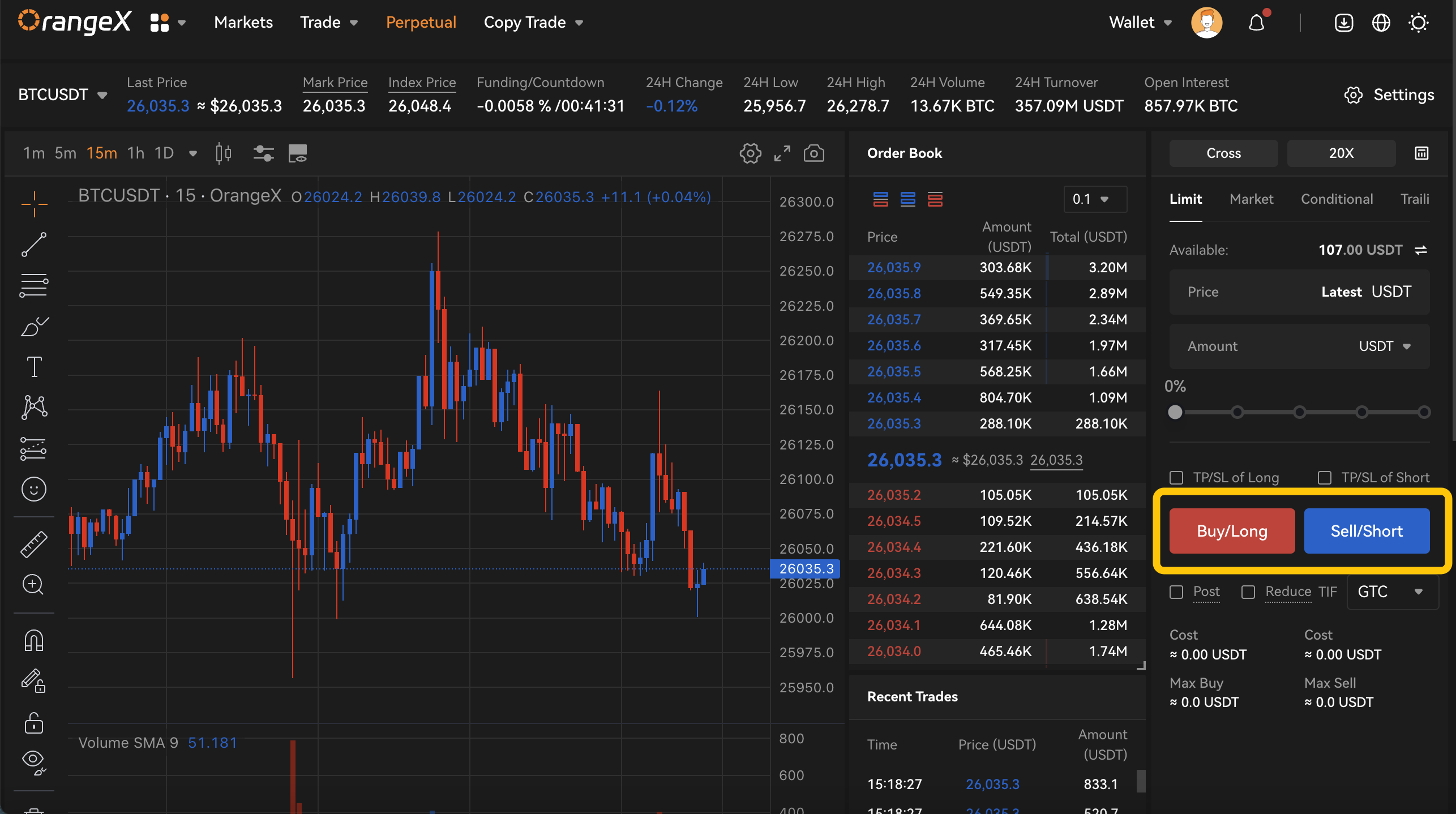Select the 1h timeframe
Image resolution: width=1456 pixels, height=814 pixels.
pos(136,153)
